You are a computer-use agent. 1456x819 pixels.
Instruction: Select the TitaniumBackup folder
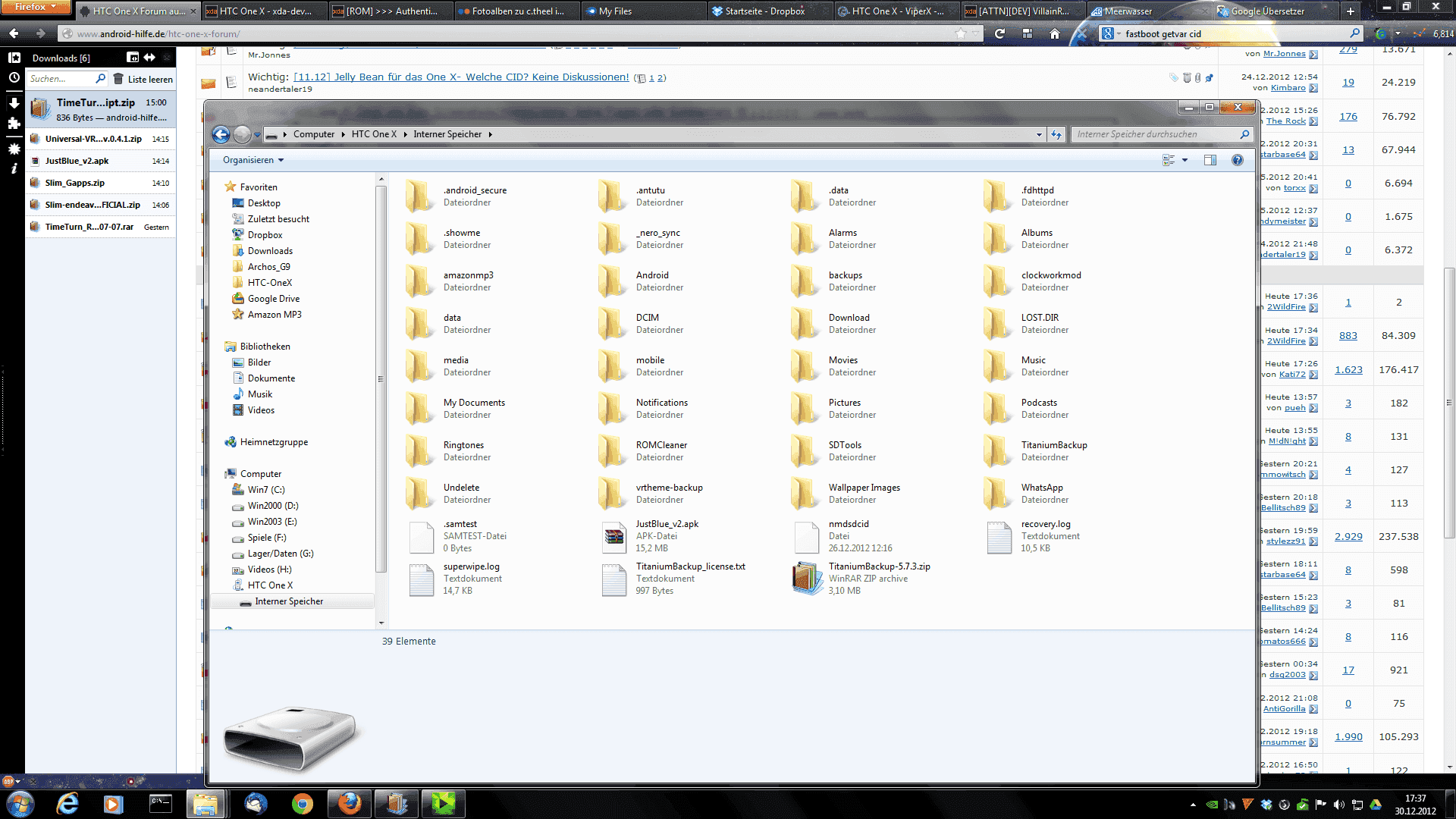(x=1036, y=450)
